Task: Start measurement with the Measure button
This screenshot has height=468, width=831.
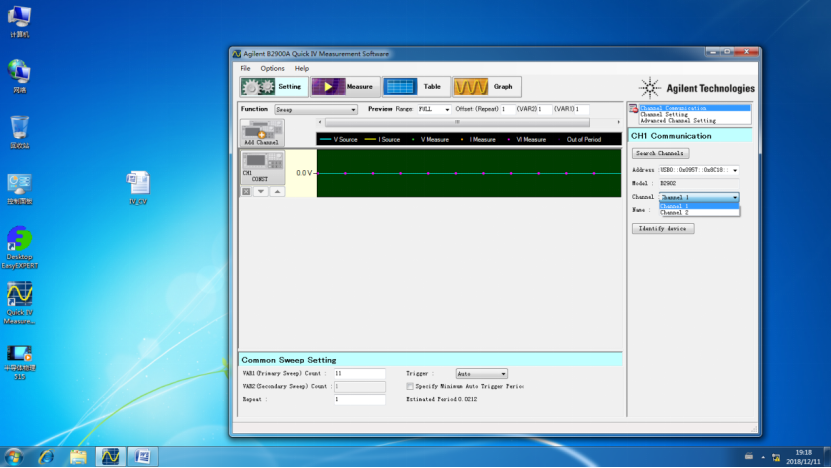Action: [345, 86]
